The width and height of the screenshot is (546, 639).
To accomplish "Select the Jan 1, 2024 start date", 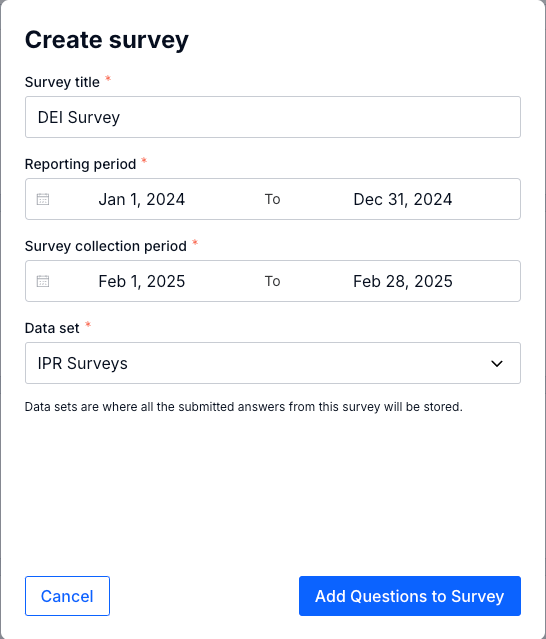I will point(141,199).
